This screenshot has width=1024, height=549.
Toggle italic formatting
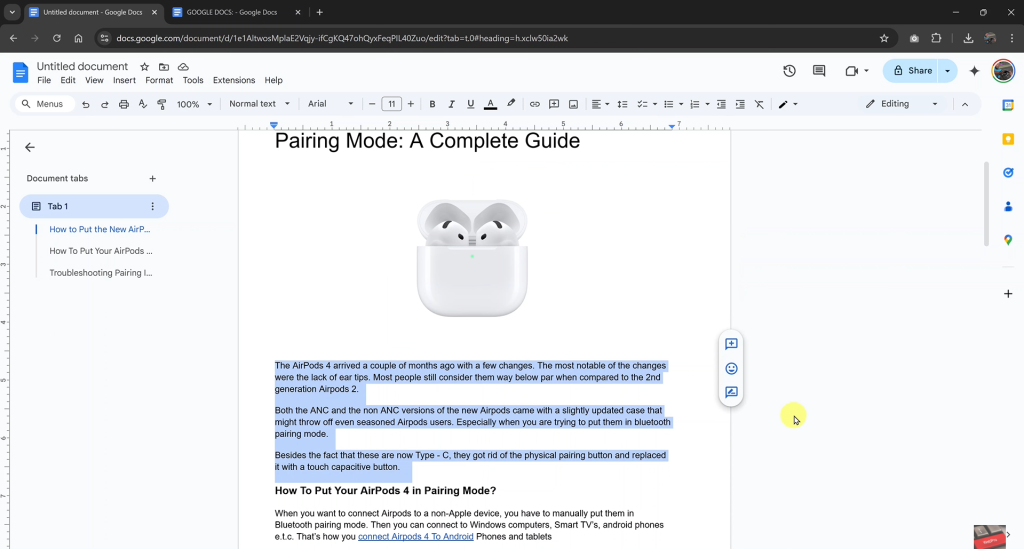click(x=451, y=104)
